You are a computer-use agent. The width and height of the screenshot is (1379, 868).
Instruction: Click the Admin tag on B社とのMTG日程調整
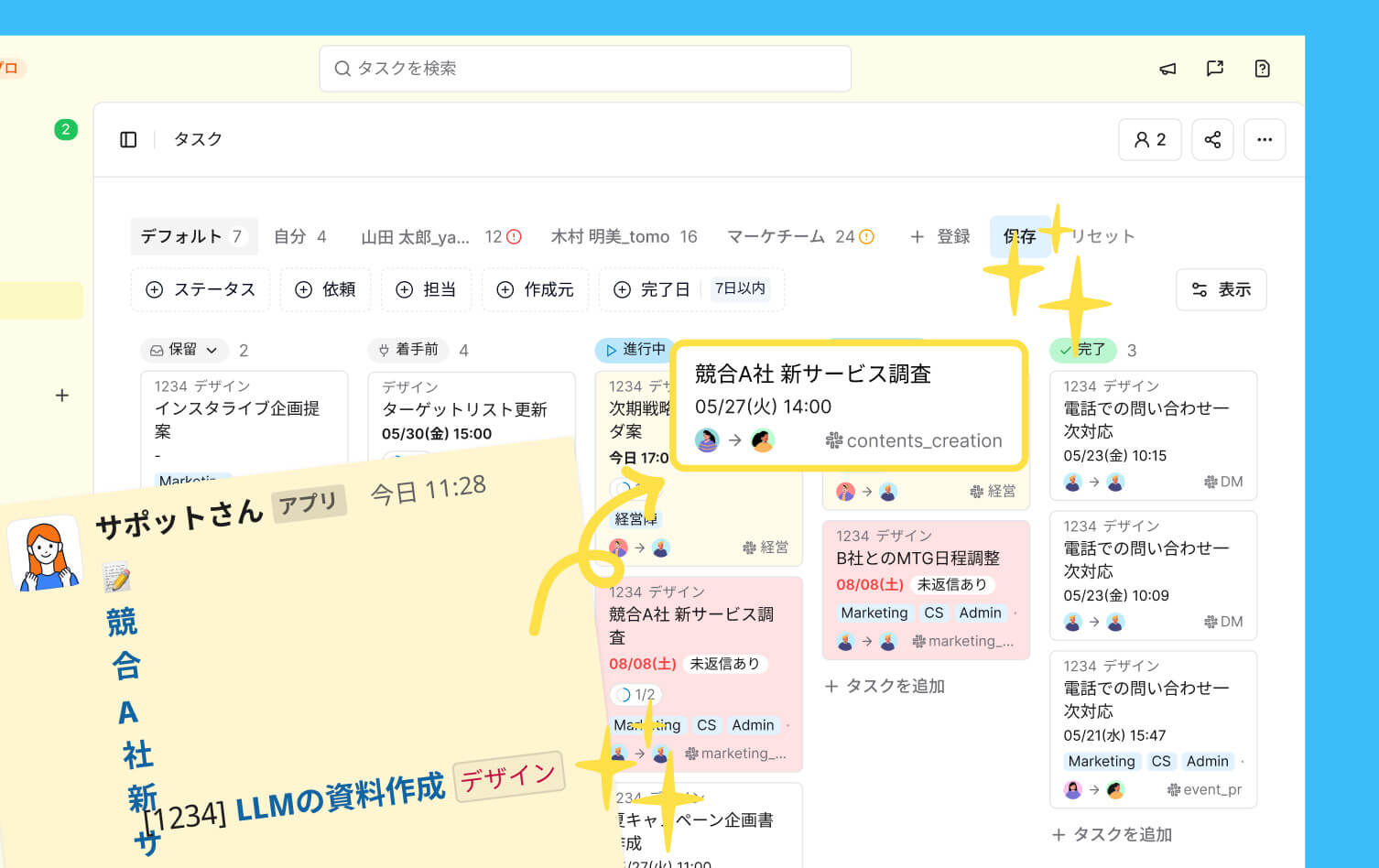980,613
